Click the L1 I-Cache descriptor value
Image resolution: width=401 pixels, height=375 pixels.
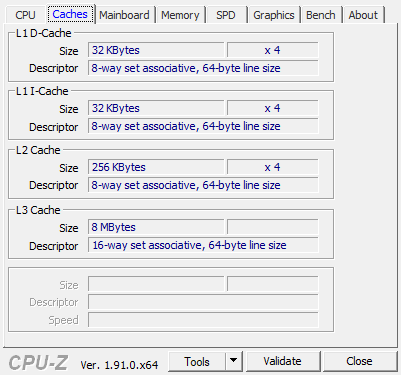coord(203,126)
